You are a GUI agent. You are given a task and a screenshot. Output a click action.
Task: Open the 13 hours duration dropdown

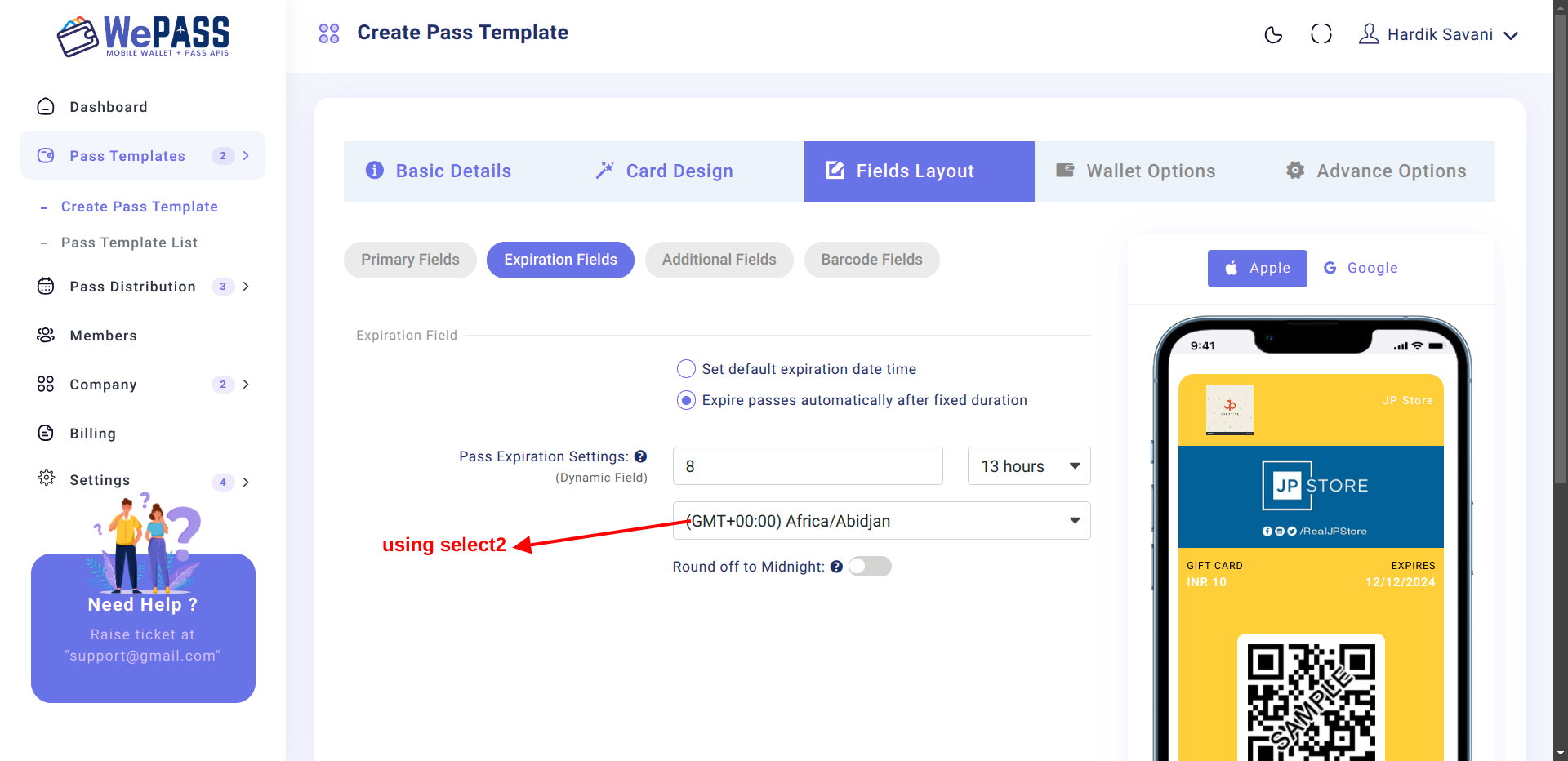(1029, 466)
